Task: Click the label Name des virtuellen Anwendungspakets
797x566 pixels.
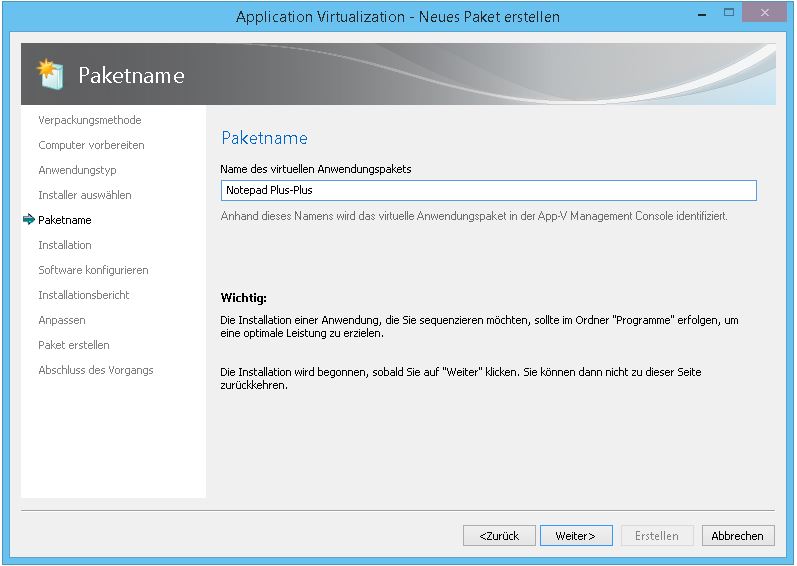Action: click(316, 169)
